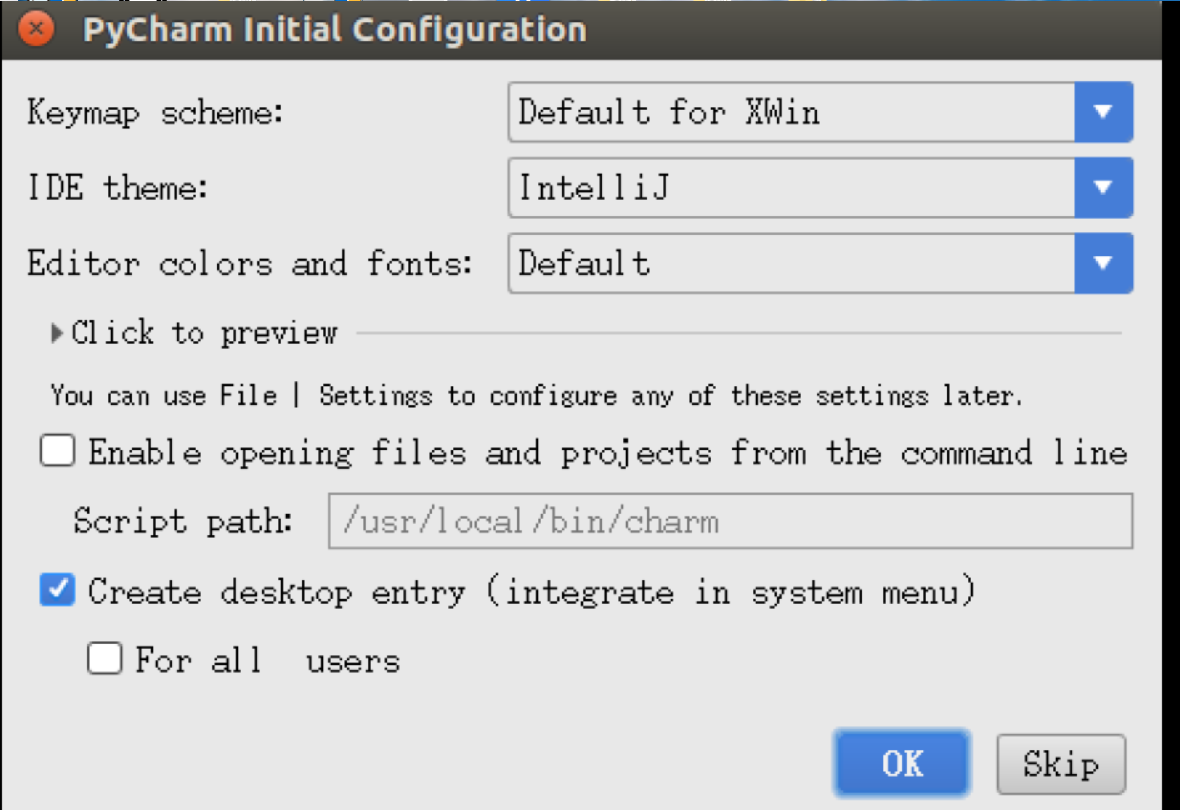Skip the initial configuration

1061,764
